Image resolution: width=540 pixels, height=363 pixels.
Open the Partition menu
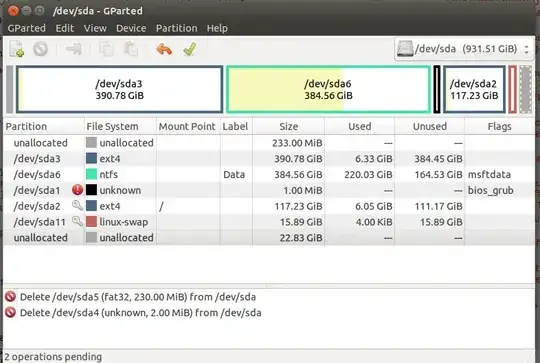[177, 28]
